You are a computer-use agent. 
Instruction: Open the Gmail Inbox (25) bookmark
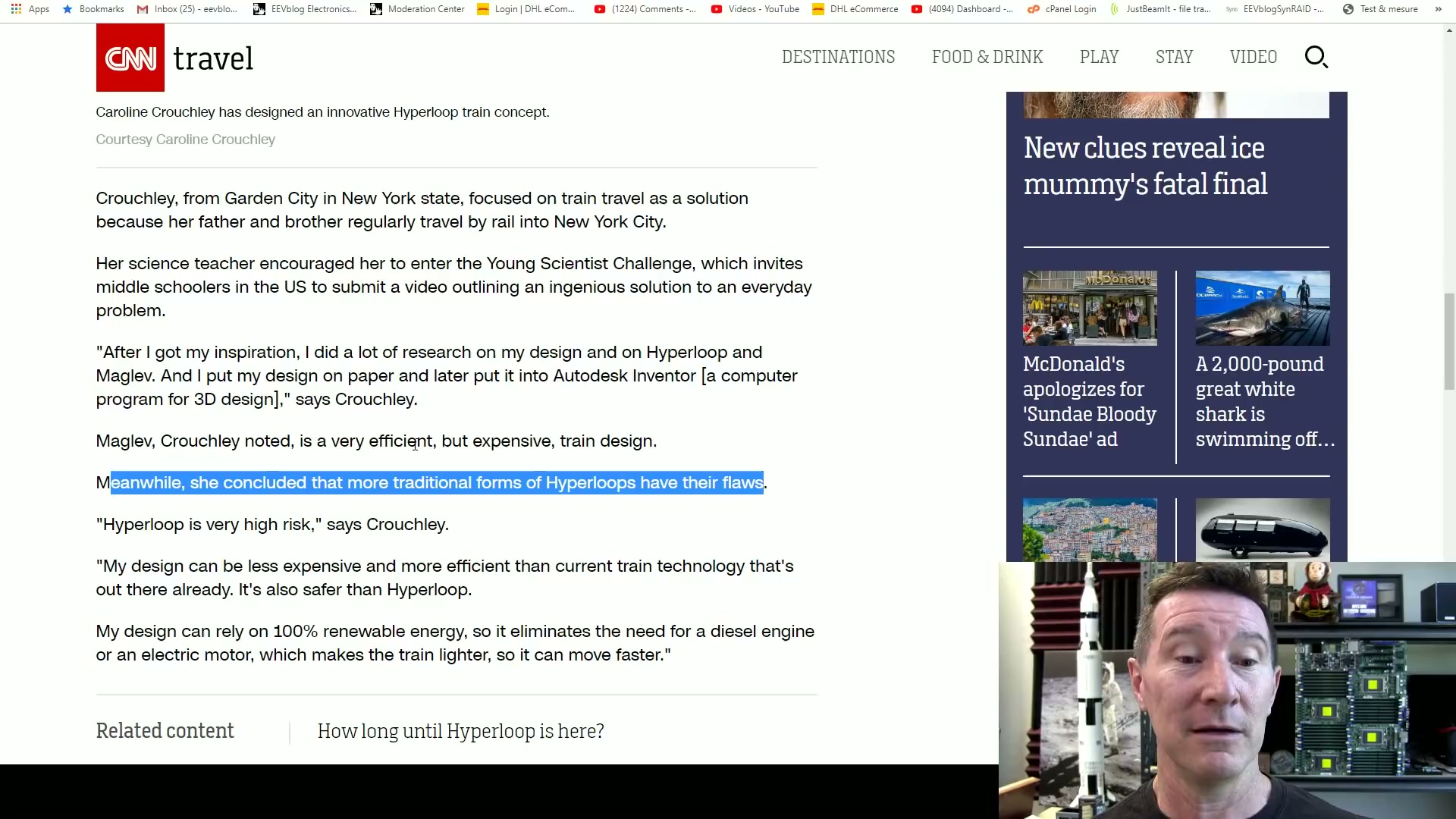(187, 9)
